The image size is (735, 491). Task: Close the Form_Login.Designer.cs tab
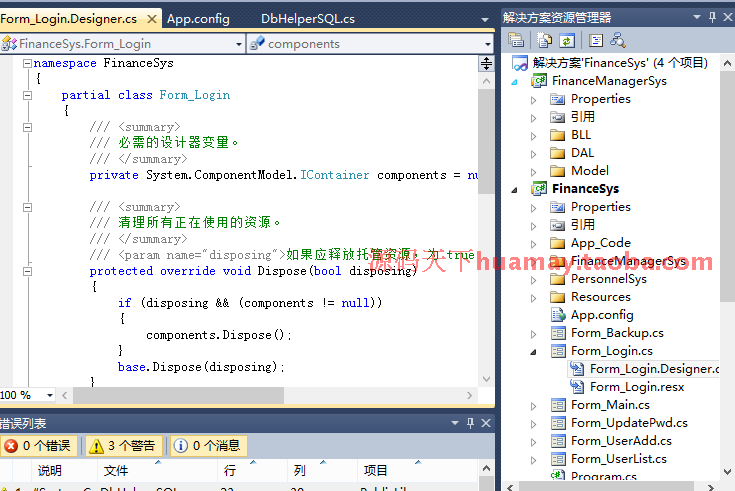point(152,19)
